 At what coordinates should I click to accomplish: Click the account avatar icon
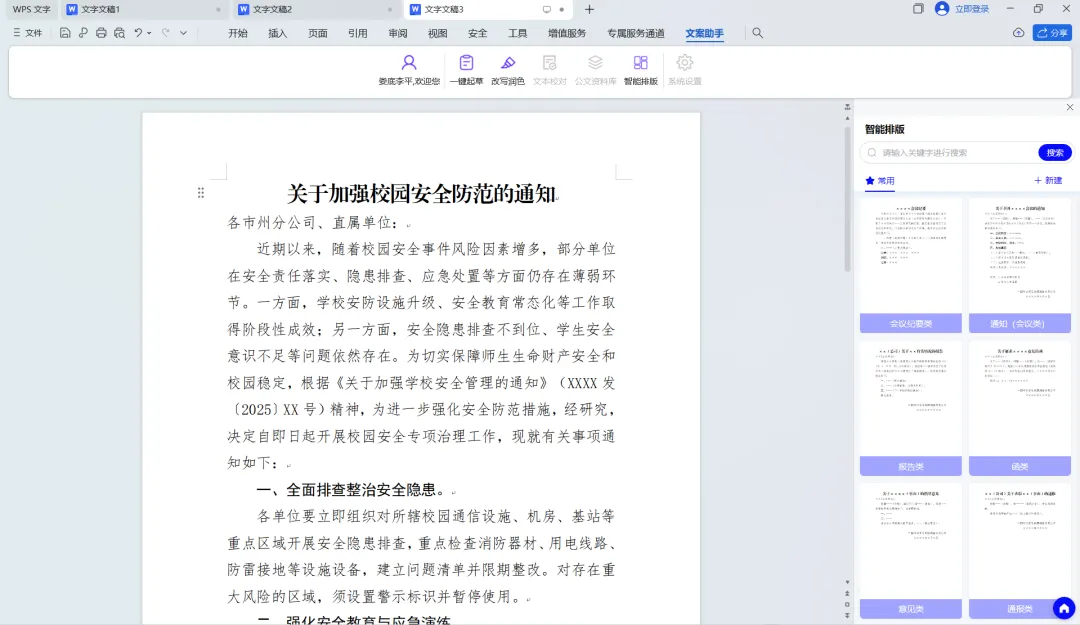point(942,9)
